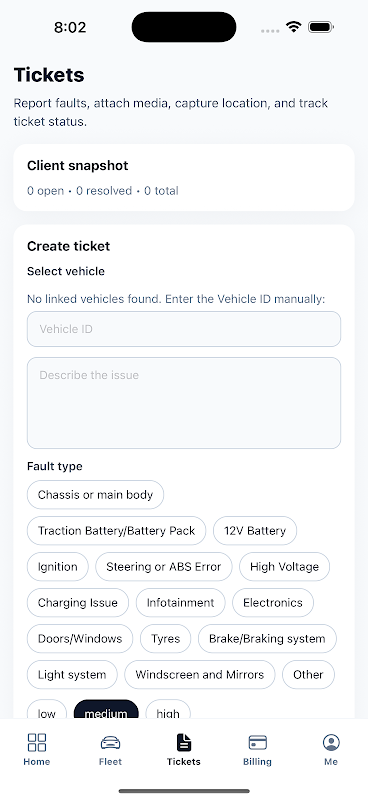Screen dimensions: 368x800
Task: Go to Fleet via car icon
Action: click(110, 742)
